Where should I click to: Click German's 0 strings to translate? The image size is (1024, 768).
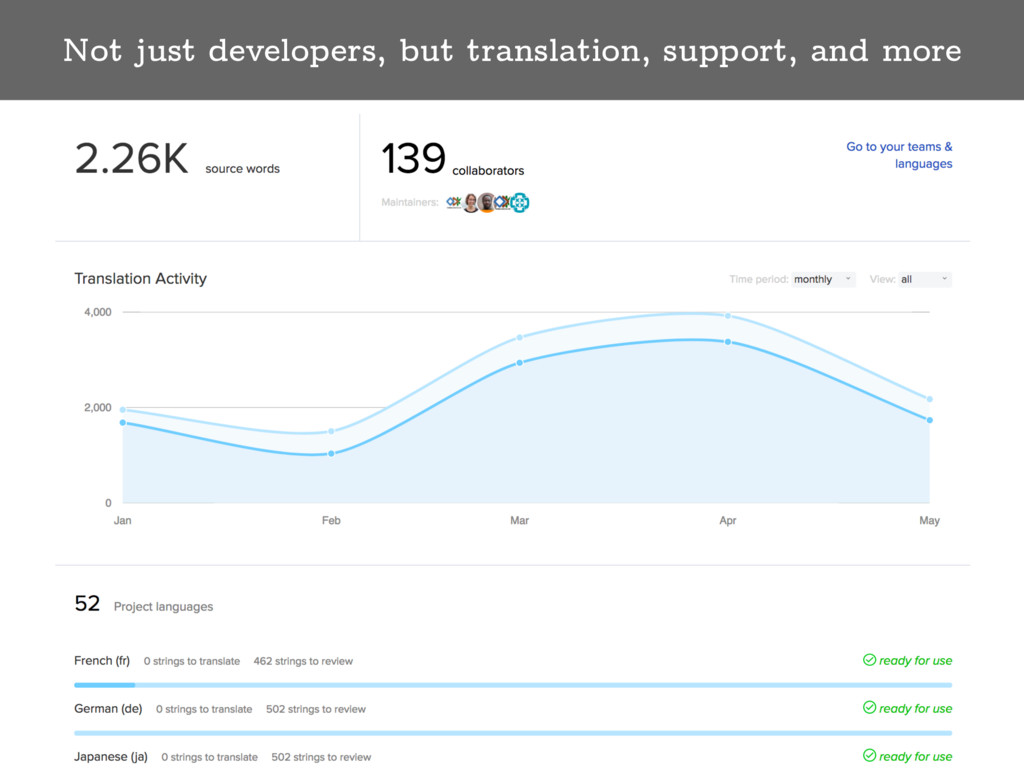pyautogui.click(x=204, y=709)
